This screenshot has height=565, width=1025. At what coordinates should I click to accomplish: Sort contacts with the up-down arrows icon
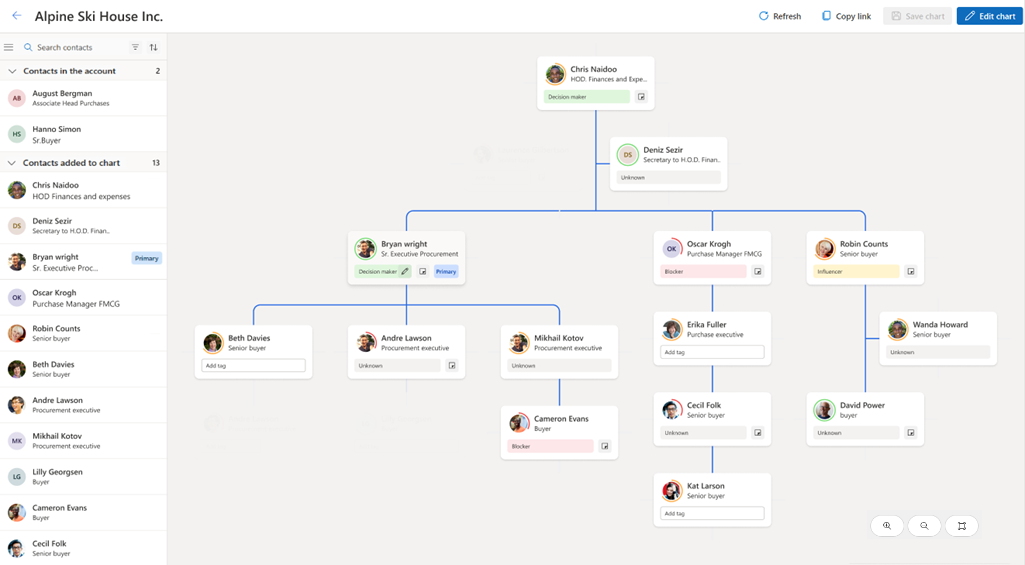coord(154,47)
